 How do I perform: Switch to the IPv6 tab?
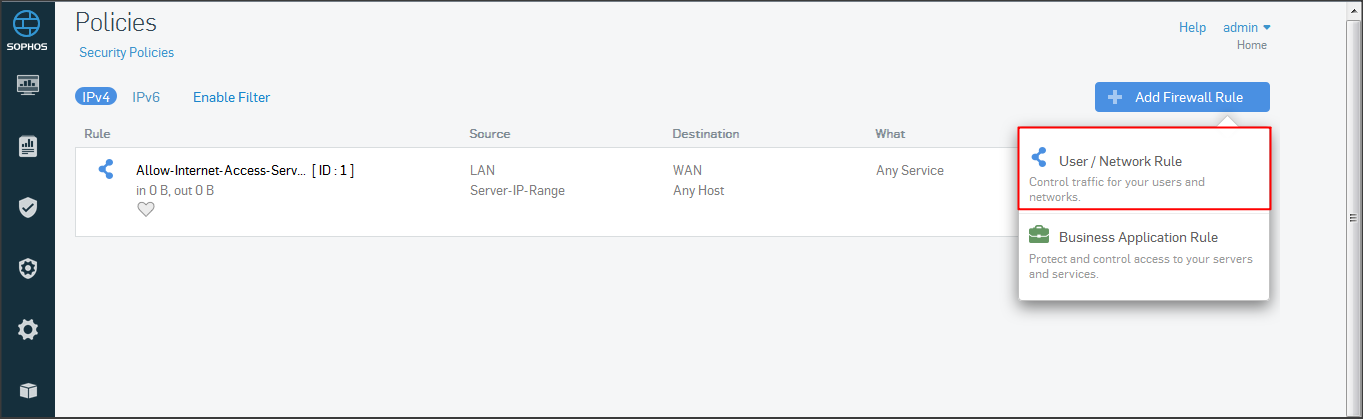(146, 97)
